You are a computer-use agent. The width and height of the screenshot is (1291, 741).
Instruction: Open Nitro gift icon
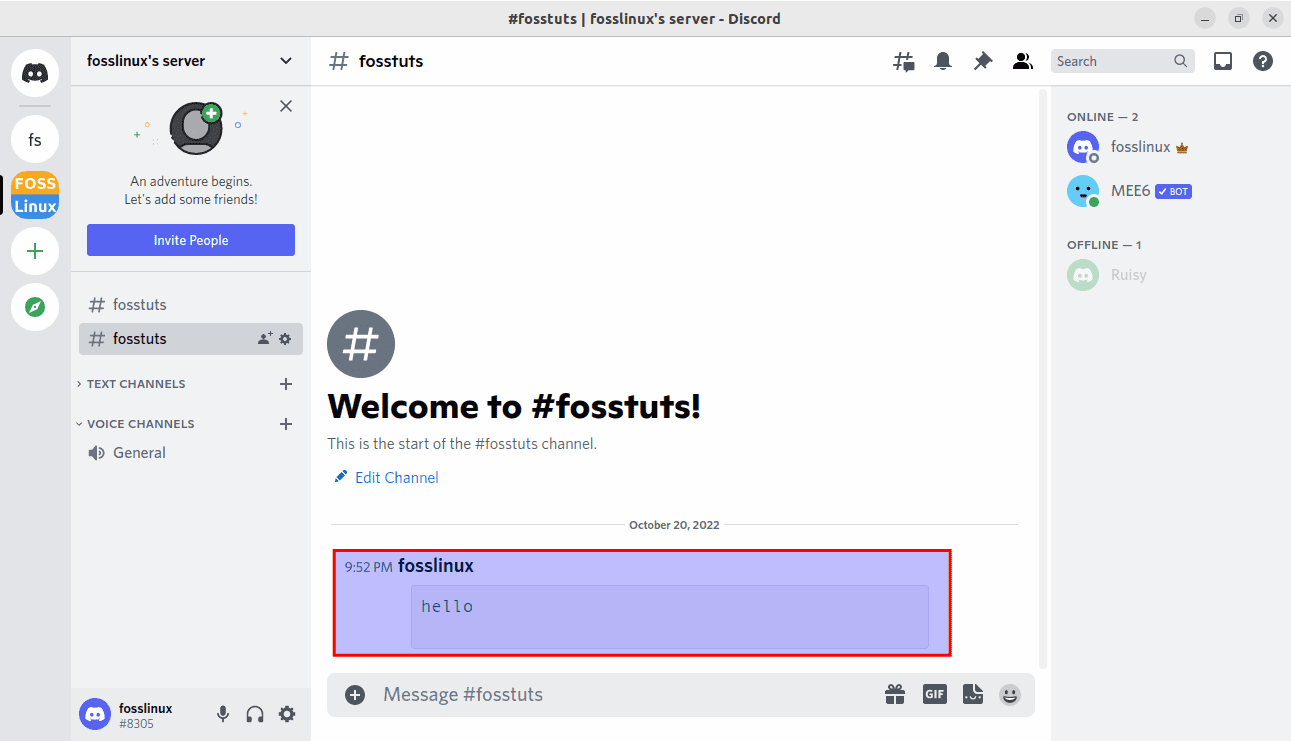pyautogui.click(x=894, y=694)
